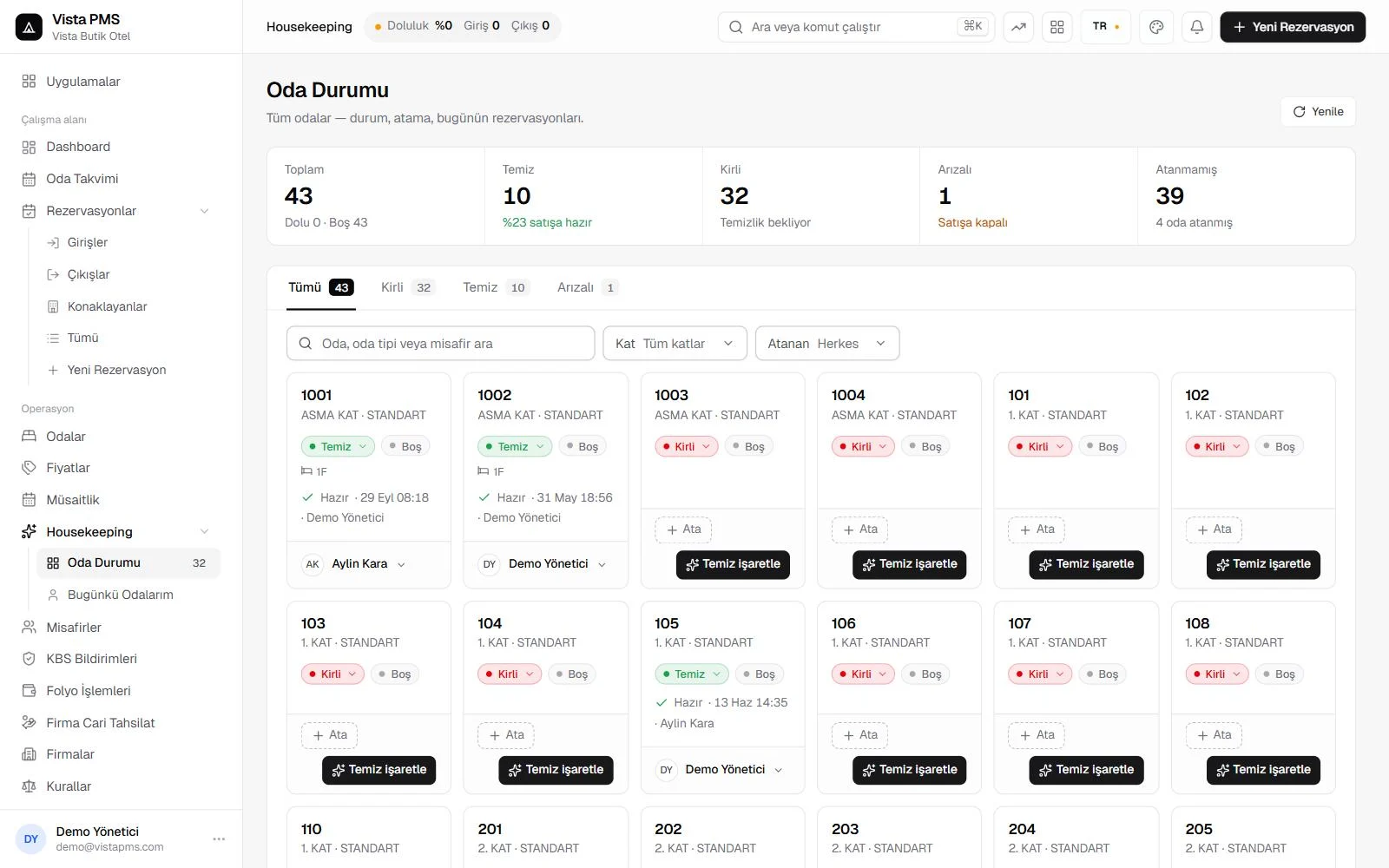This screenshot has height=868, width=1389.
Task: Click the Çıkışlar arrow icon
Action: coord(53,274)
